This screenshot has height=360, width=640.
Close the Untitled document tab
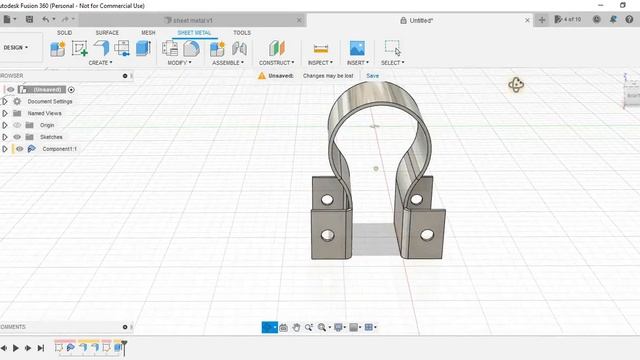click(x=527, y=20)
